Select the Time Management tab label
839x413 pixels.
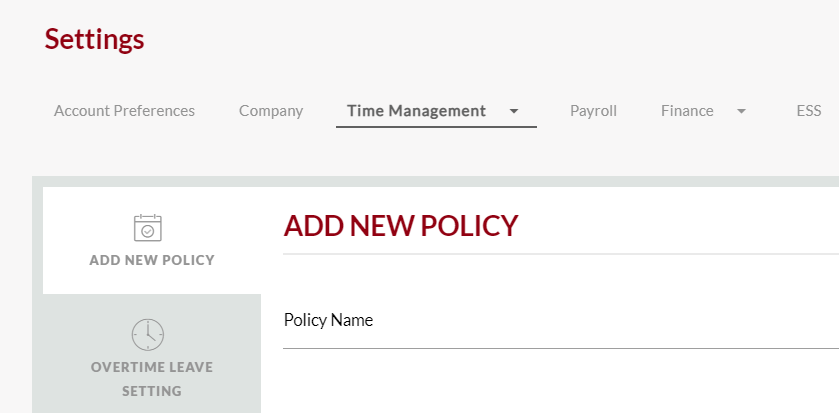pos(416,111)
